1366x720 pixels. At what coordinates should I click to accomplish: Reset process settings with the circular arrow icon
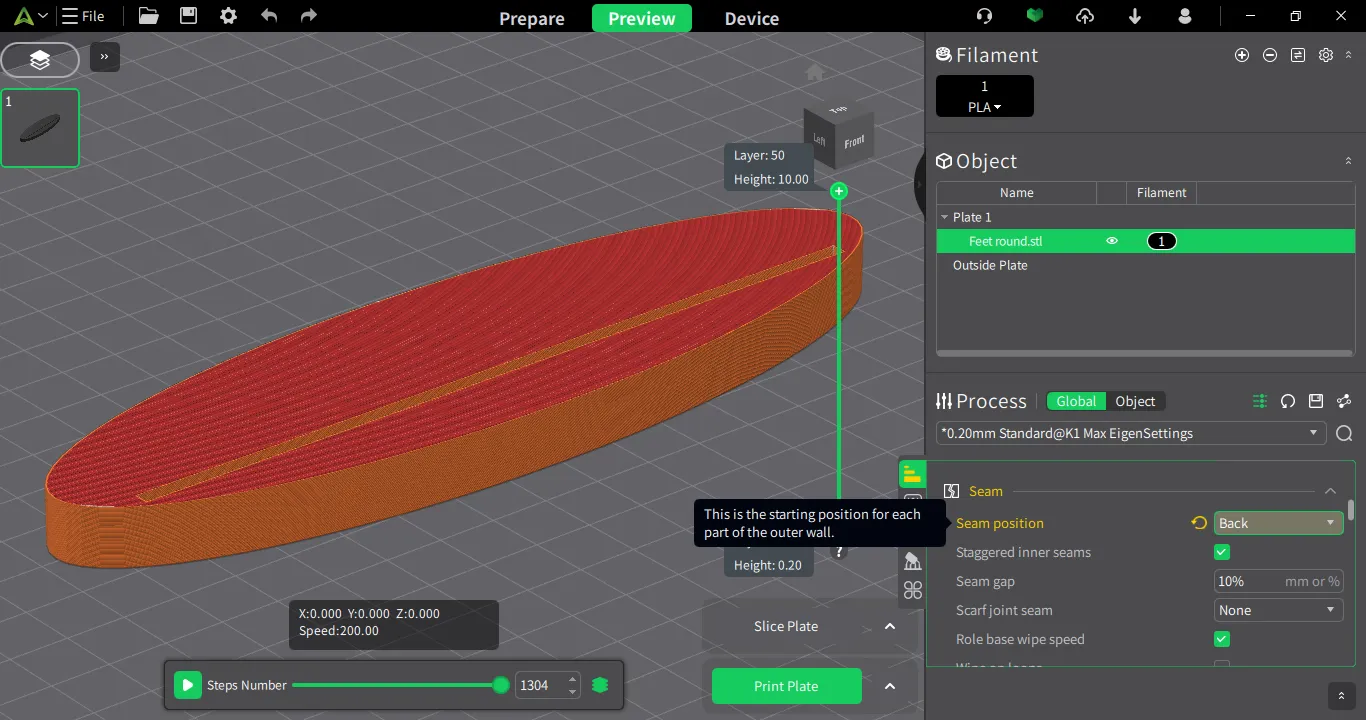[1288, 401]
